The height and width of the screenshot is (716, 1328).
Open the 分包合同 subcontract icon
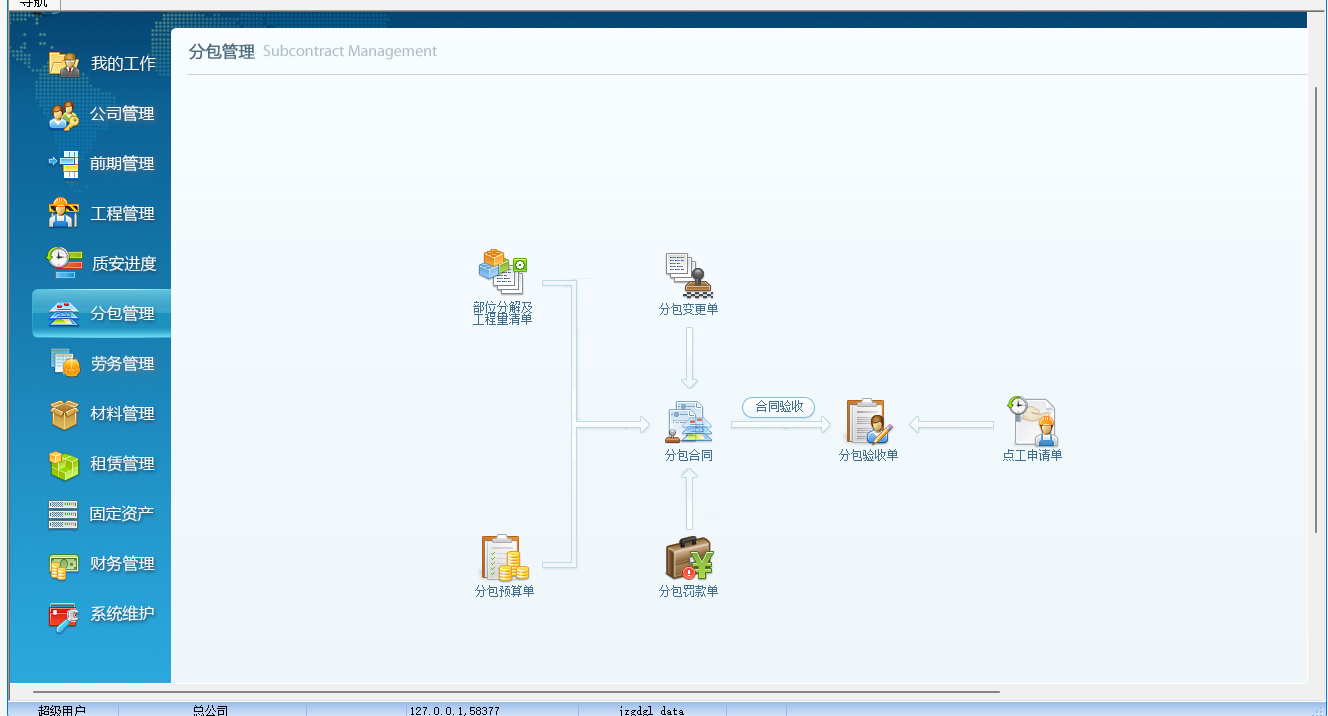(688, 423)
